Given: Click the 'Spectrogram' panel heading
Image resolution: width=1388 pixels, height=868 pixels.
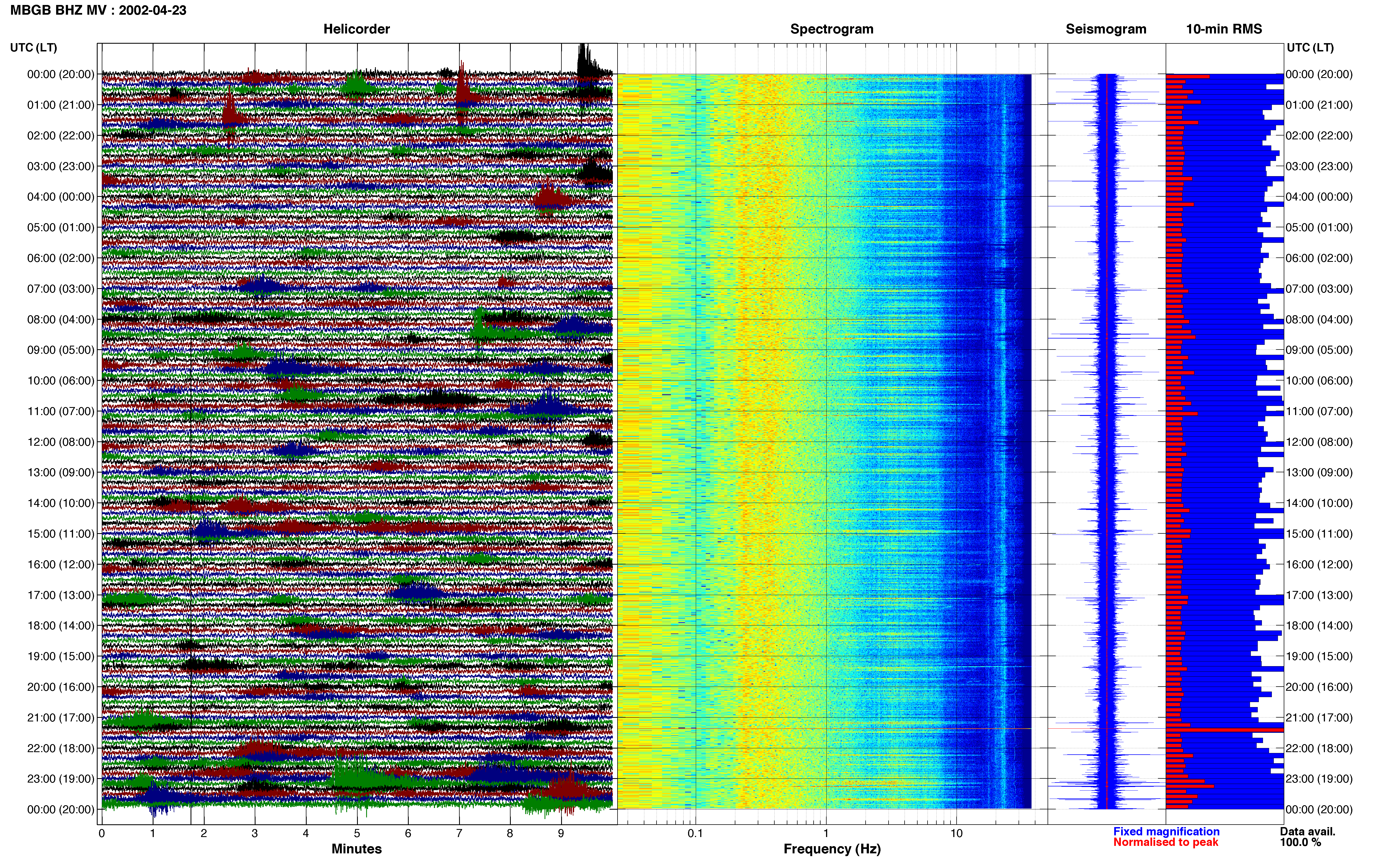Looking at the screenshot, I should point(832,29).
